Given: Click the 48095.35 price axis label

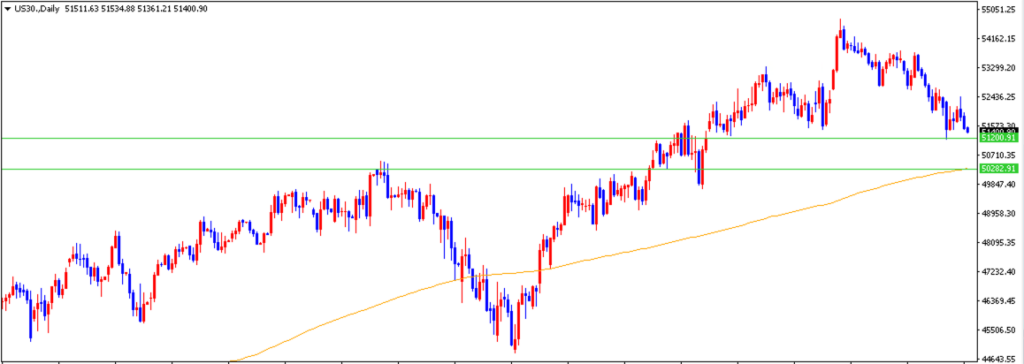Looking at the screenshot, I should pyautogui.click(x=998, y=242).
